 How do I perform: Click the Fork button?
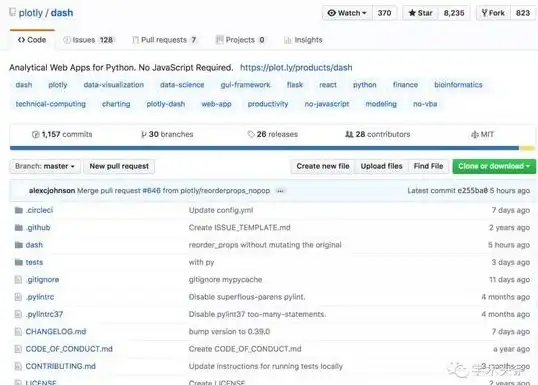coord(493,13)
